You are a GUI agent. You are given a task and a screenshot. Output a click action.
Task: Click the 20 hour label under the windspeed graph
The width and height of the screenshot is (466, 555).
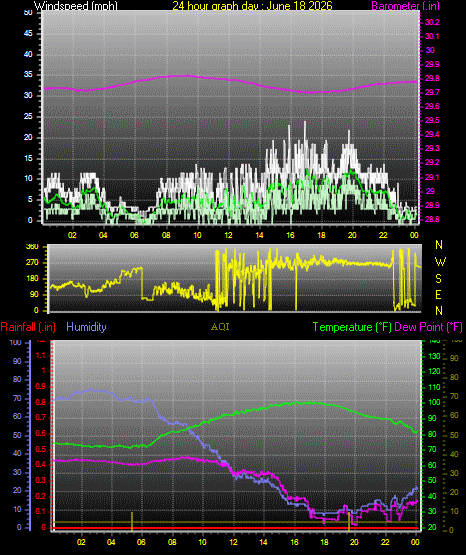(352, 235)
